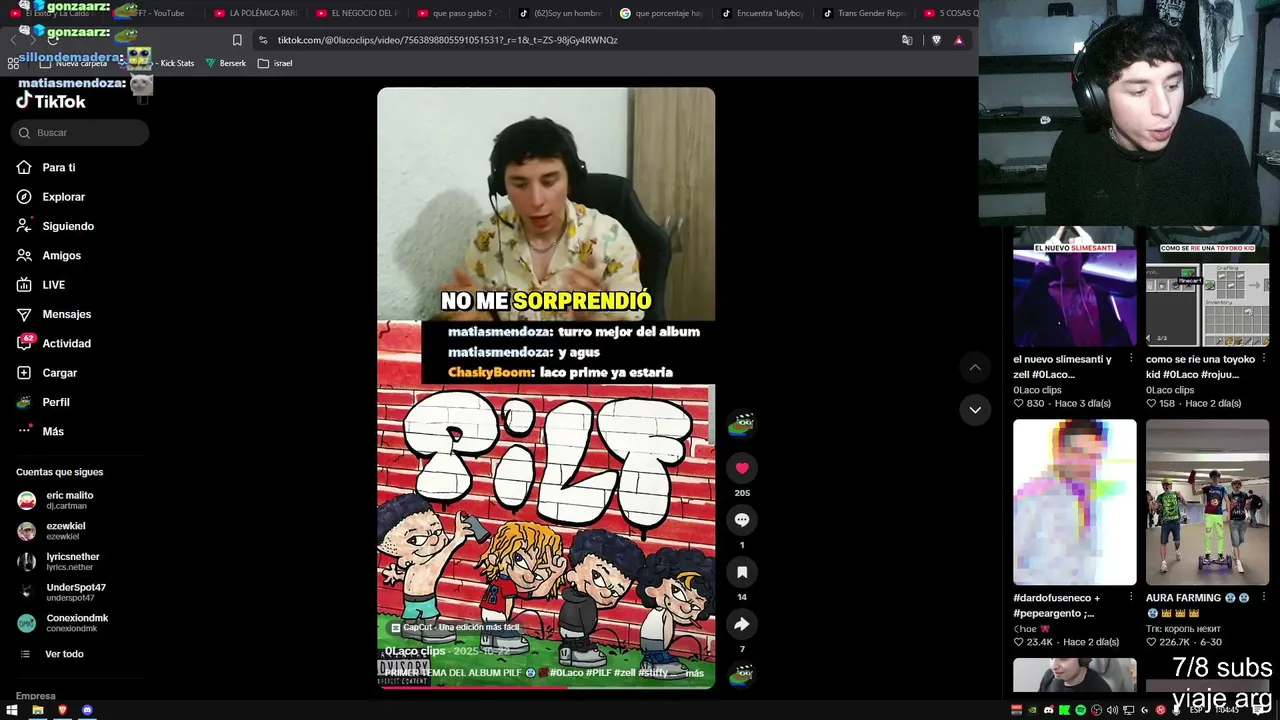Open the israel bookmarks folder
The image size is (1280, 720).
pos(275,63)
